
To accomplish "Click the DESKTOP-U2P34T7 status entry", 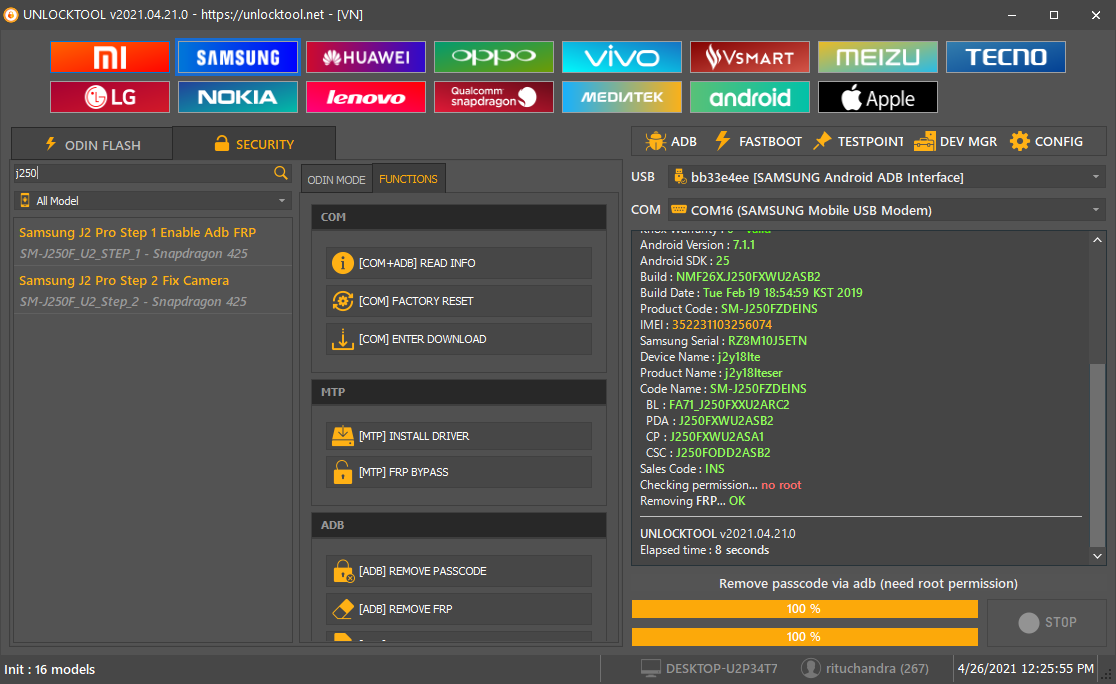I will 710,668.
